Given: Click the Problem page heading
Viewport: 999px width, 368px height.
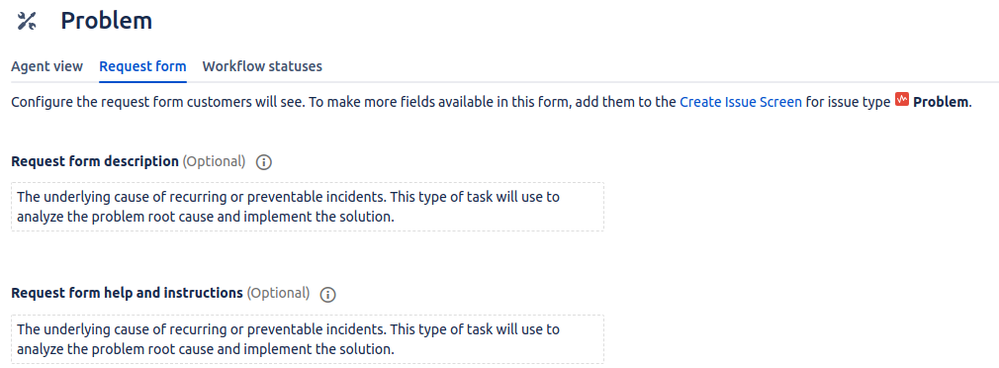Looking at the screenshot, I should point(106,21).
